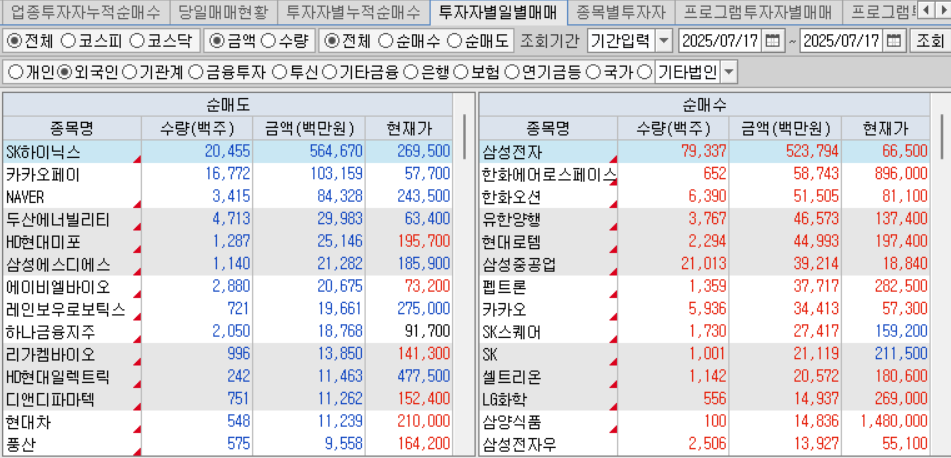Select 삼성에스디에스 stock name
The image size is (951, 458).
pos(58,265)
